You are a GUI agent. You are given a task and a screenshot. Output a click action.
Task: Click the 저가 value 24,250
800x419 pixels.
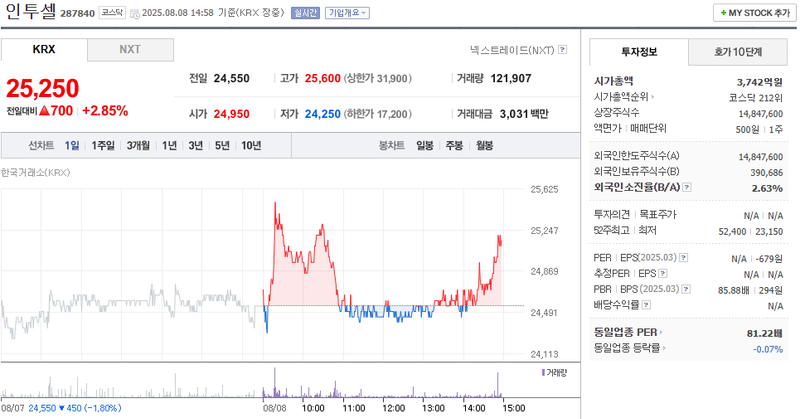[322, 114]
